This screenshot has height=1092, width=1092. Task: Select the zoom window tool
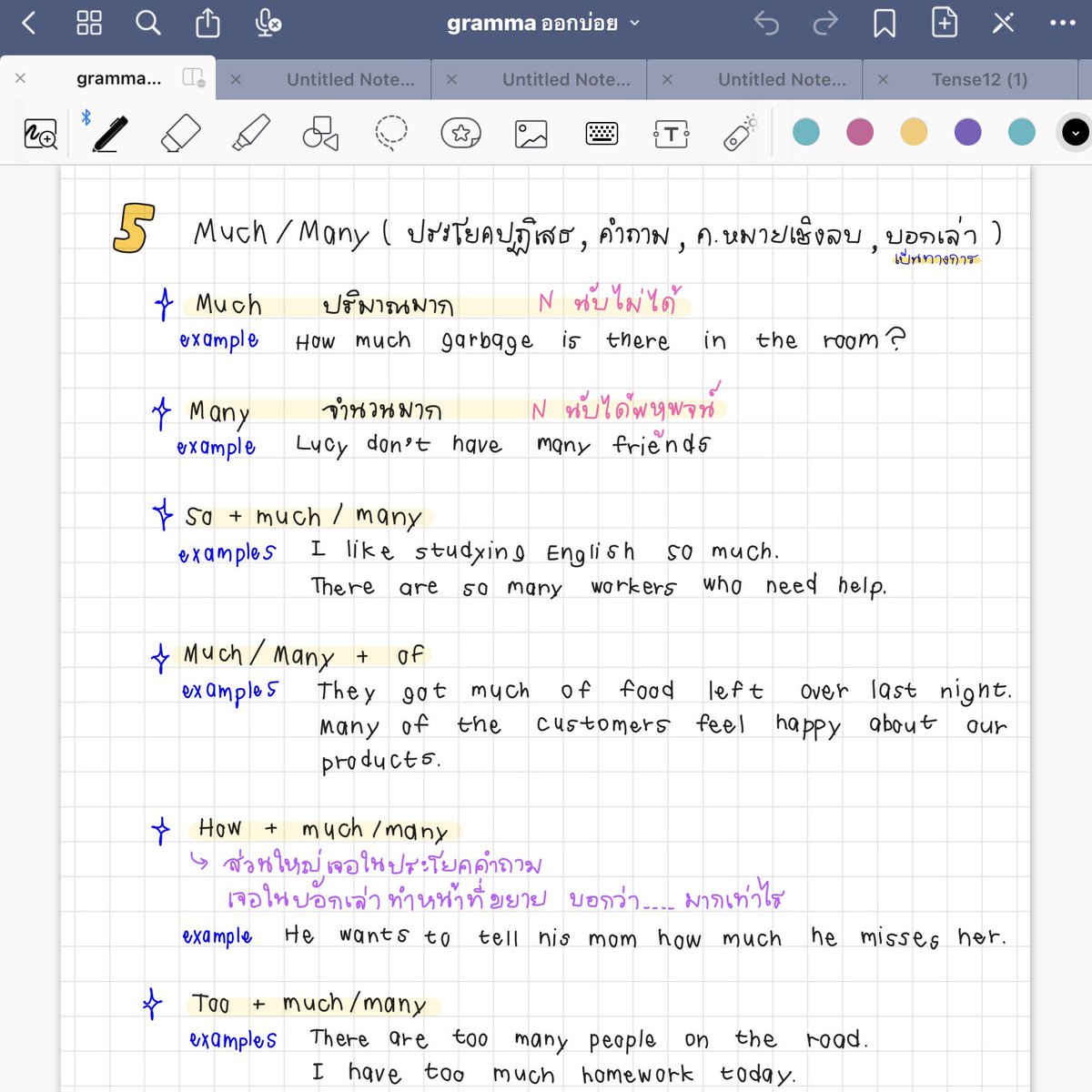(x=41, y=134)
